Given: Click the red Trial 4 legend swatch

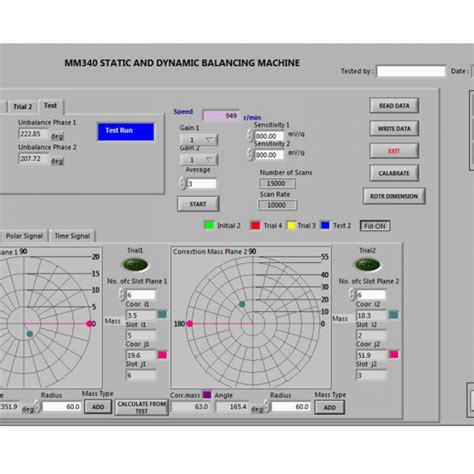Looking at the screenshot, I should coord(255,225).
